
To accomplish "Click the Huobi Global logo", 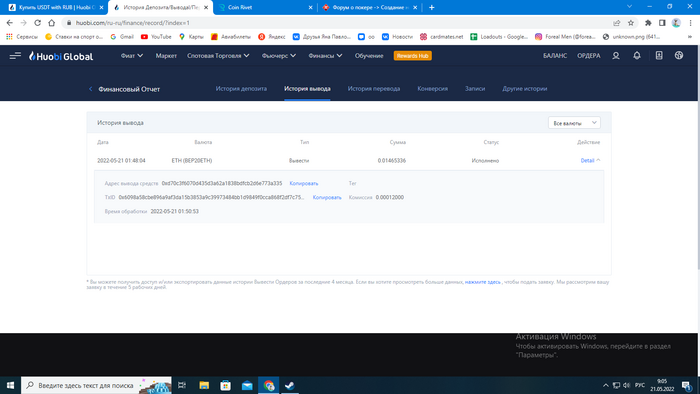I will click(61, 56).
